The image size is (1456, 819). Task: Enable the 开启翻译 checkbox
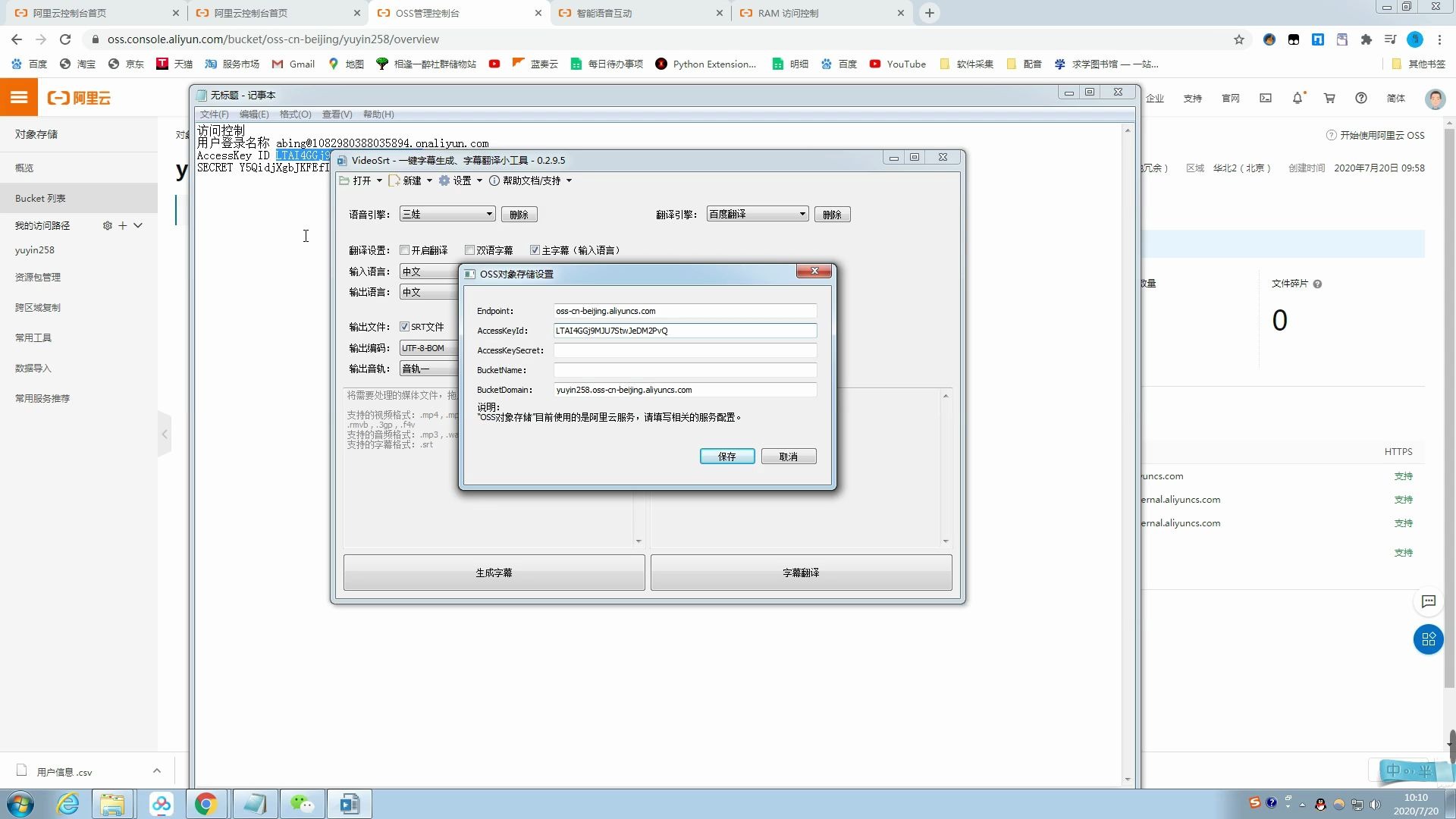click(x=405, y=250)
